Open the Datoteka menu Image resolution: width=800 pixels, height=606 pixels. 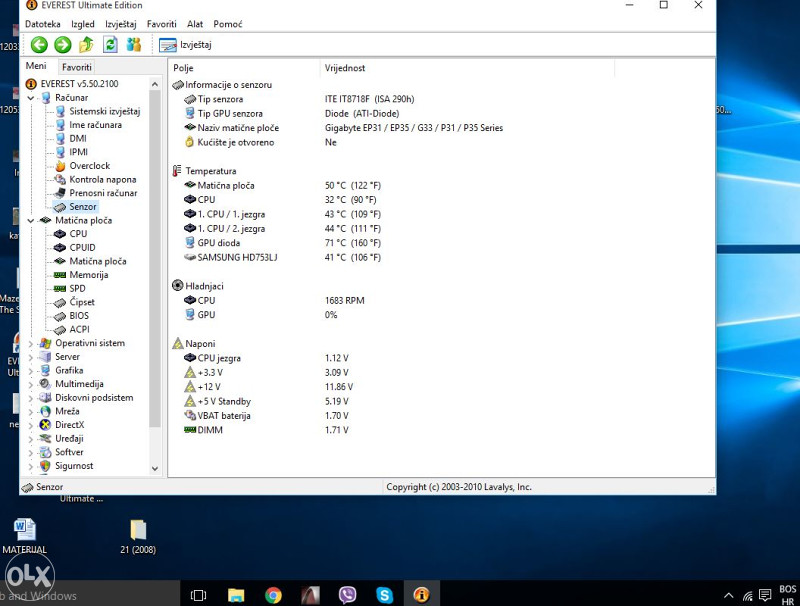pyautogui.click(x=42, y=24)
